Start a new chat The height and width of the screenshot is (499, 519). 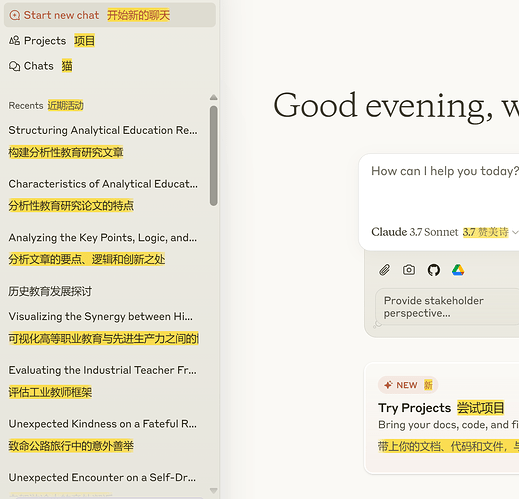click(110, 15)
